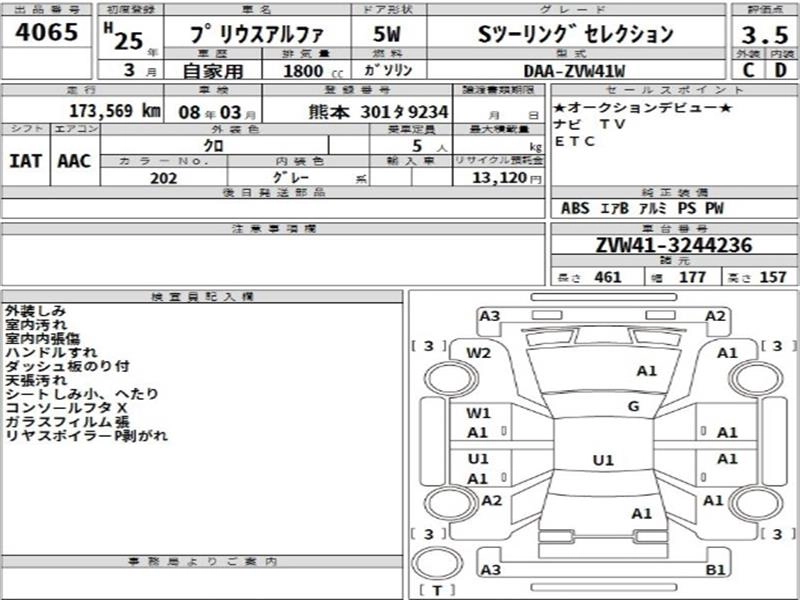Select the note リヤスポイラーP剥がれ
Image resolution: width=800 pixels, height=600 pixels.
[x=86, y=436]
